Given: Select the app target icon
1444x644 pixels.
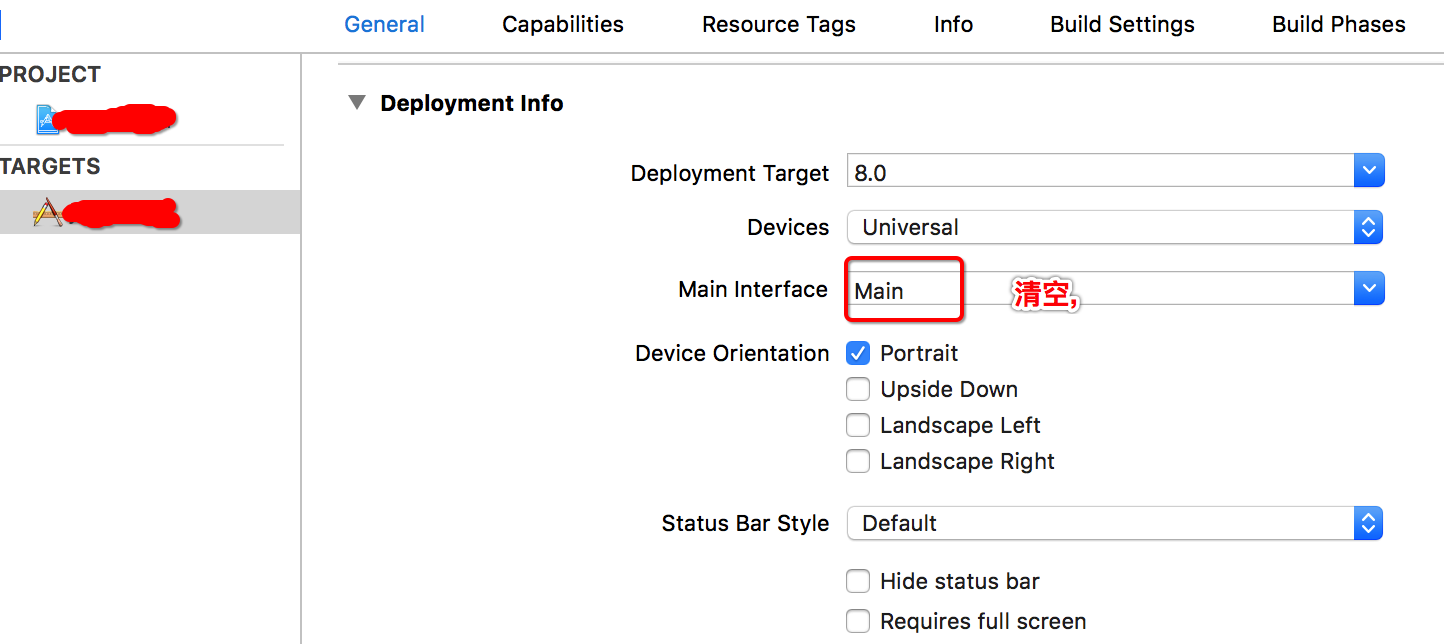Looking at the screenshot, I should point(47,212).
